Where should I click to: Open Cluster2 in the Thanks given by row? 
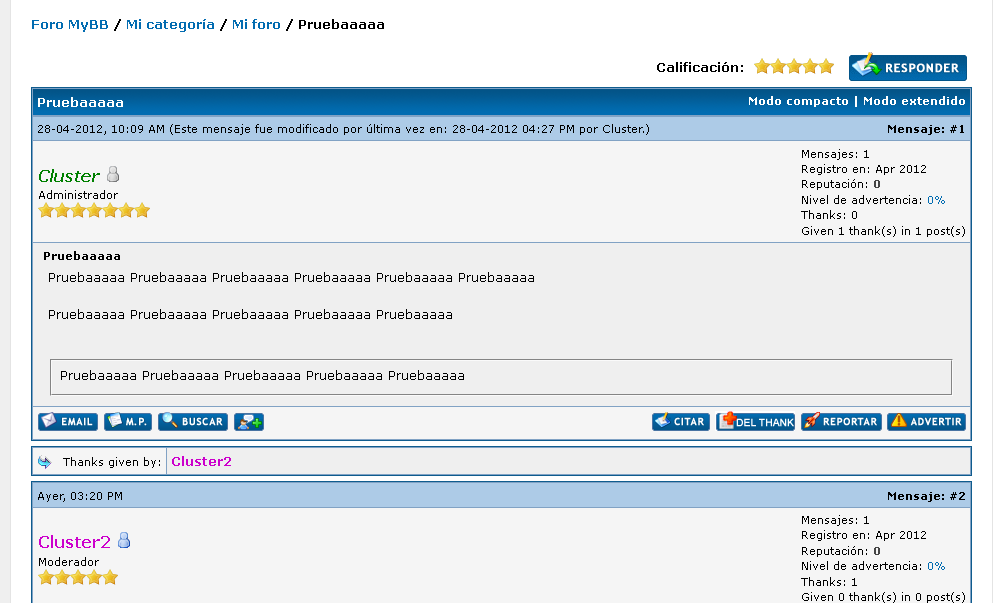[201, 461]
